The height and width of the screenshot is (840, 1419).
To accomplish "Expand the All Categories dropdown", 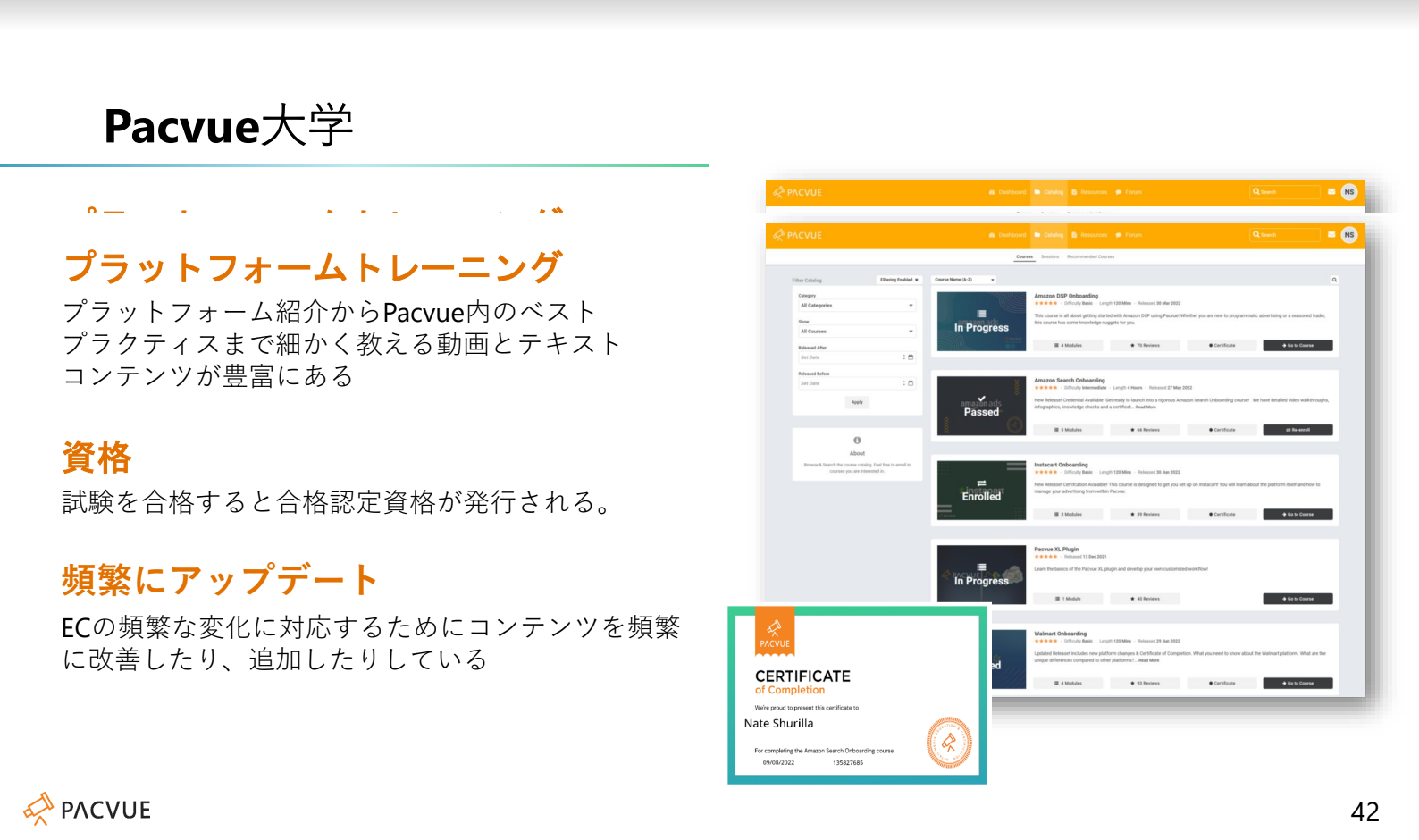I will click(857, 306).
